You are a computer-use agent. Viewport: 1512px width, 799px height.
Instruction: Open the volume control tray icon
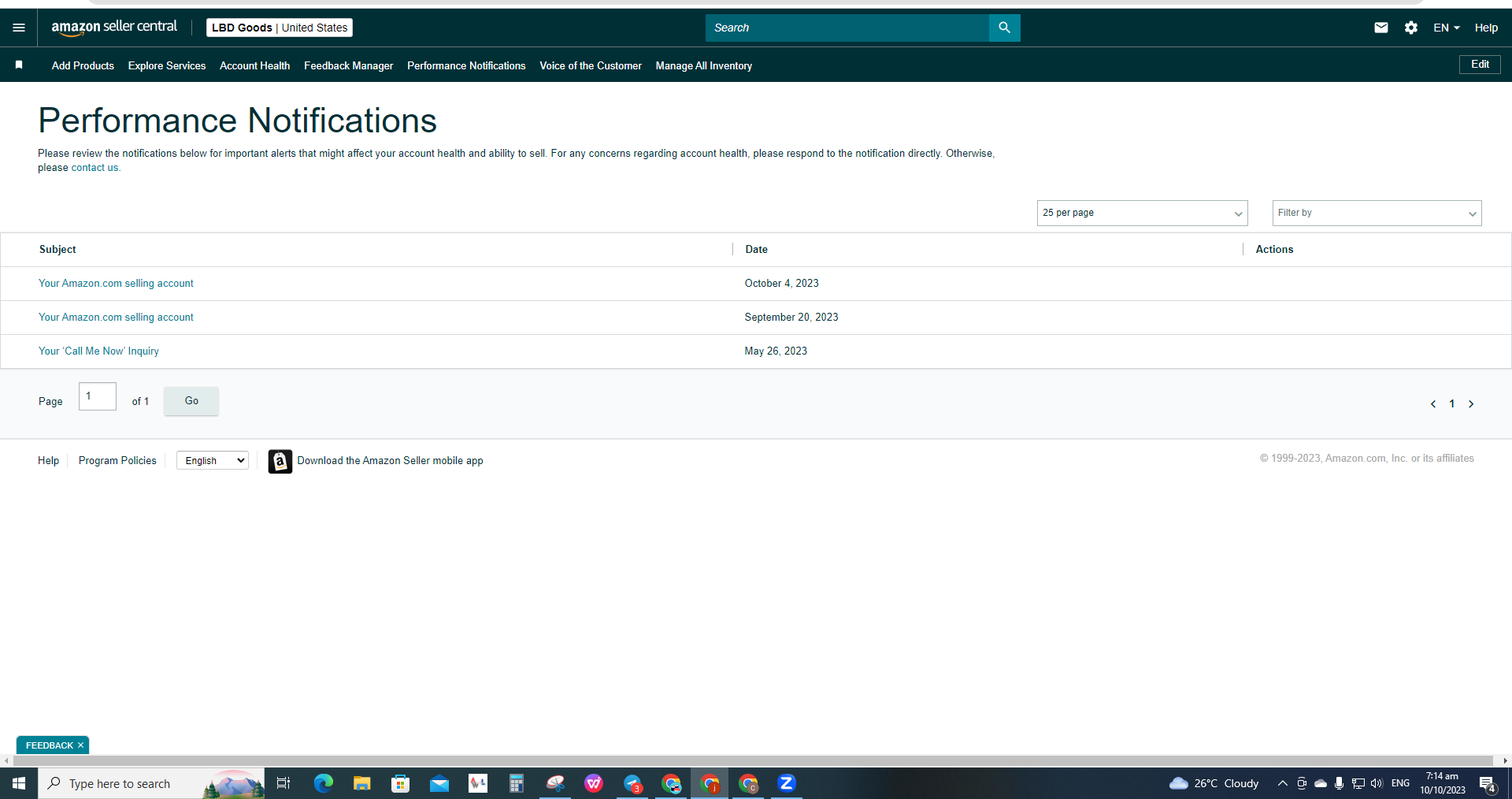coord(1377,783)
